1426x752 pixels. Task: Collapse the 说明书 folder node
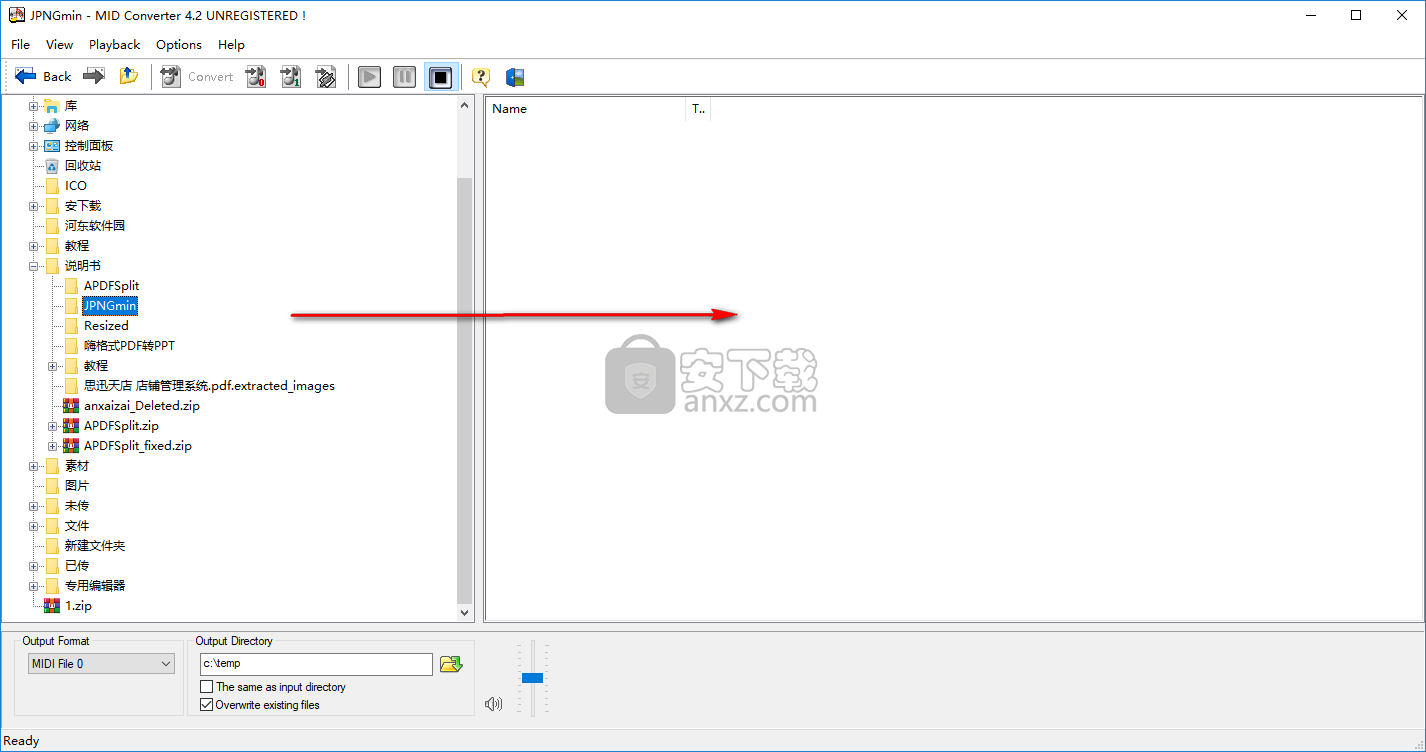pyautogui.click(x=34, y=266)
